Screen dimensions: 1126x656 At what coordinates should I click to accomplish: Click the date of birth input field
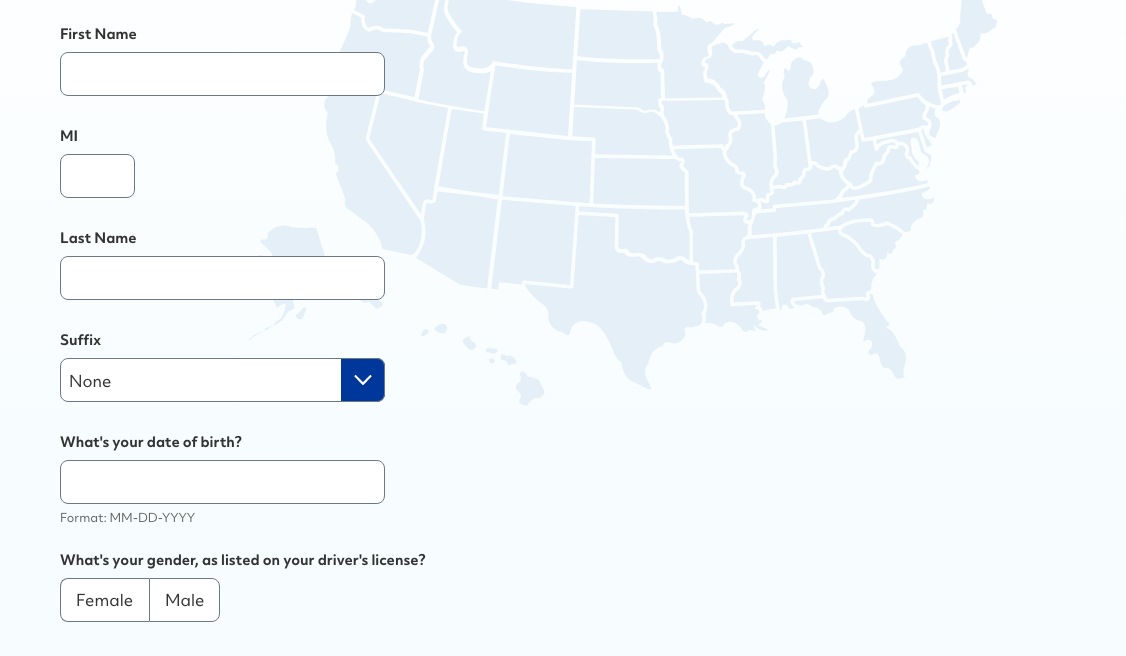point(222,482)
